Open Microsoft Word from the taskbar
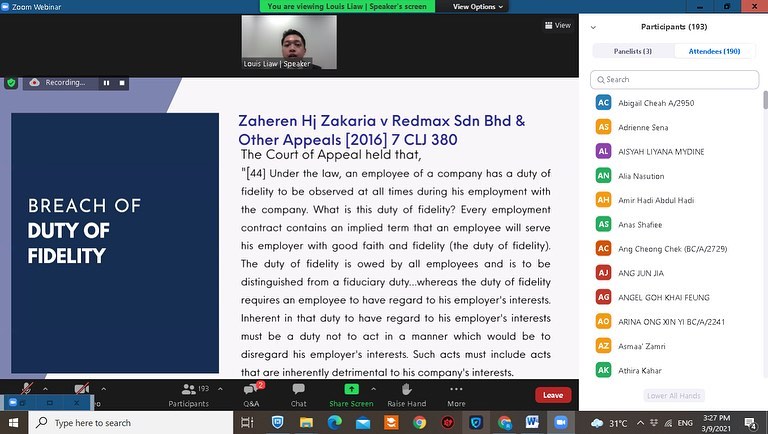This screenshot has height=434, width=768. (532, 423)
